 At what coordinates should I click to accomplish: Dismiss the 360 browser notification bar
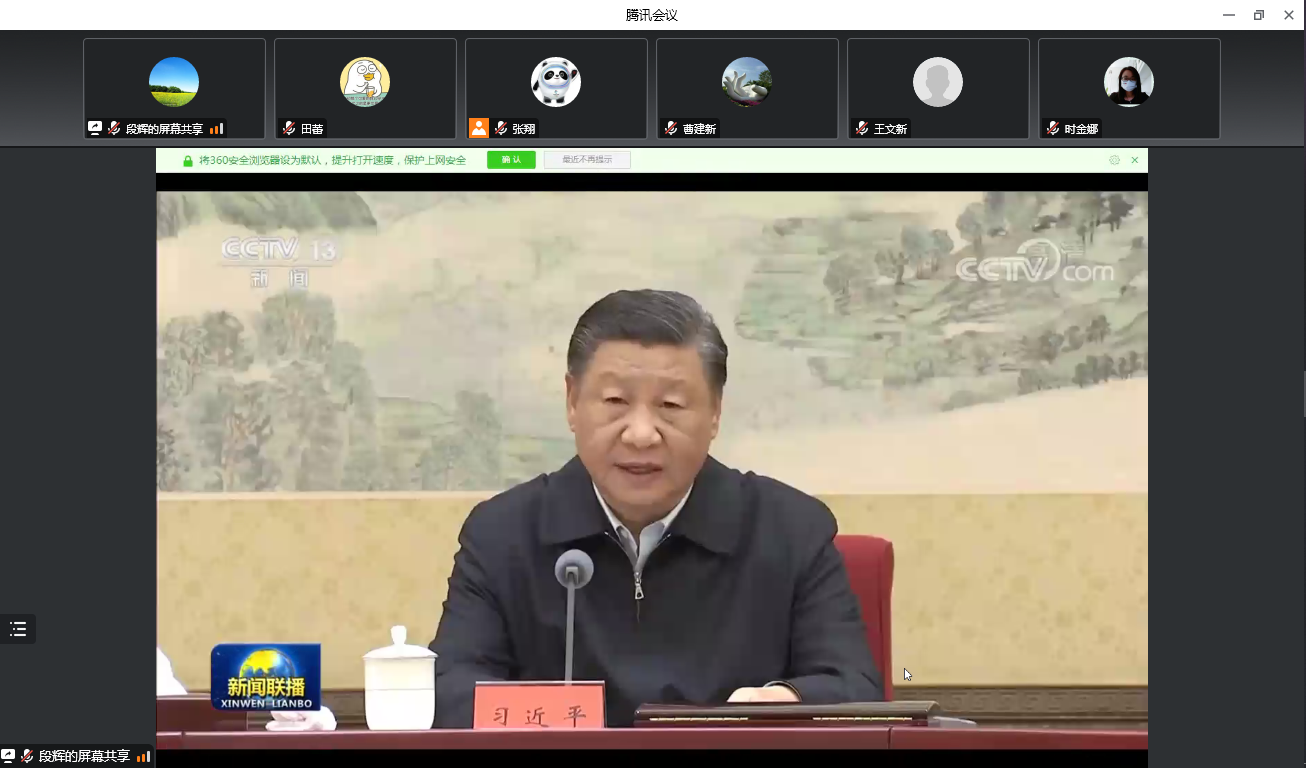1135,160
